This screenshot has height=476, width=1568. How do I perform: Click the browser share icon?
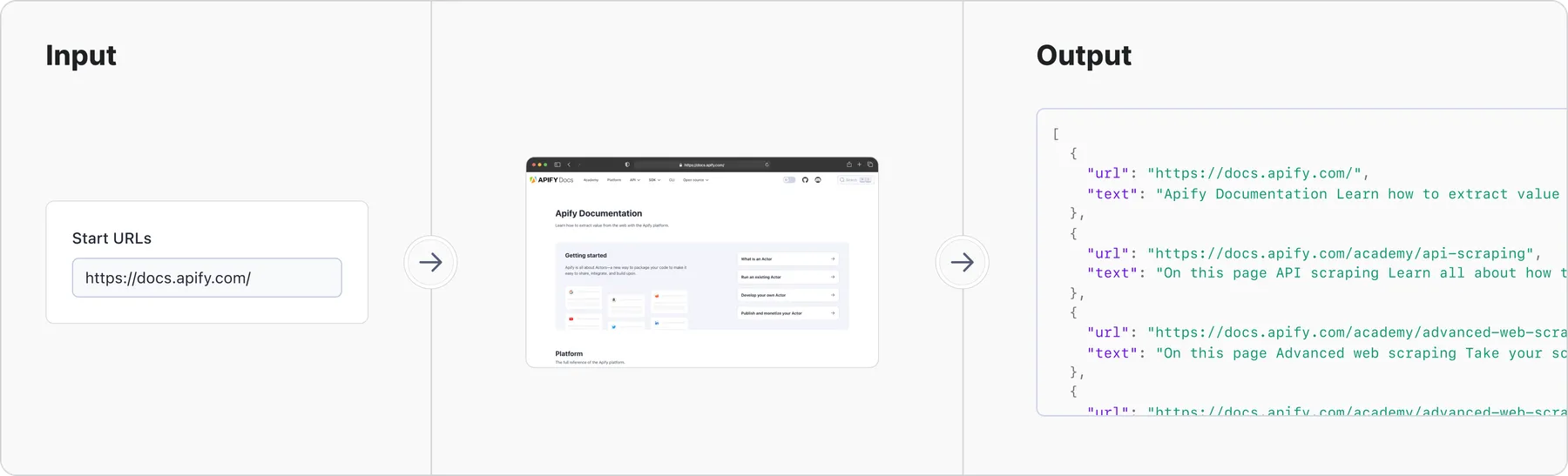(x=849, y=164)
